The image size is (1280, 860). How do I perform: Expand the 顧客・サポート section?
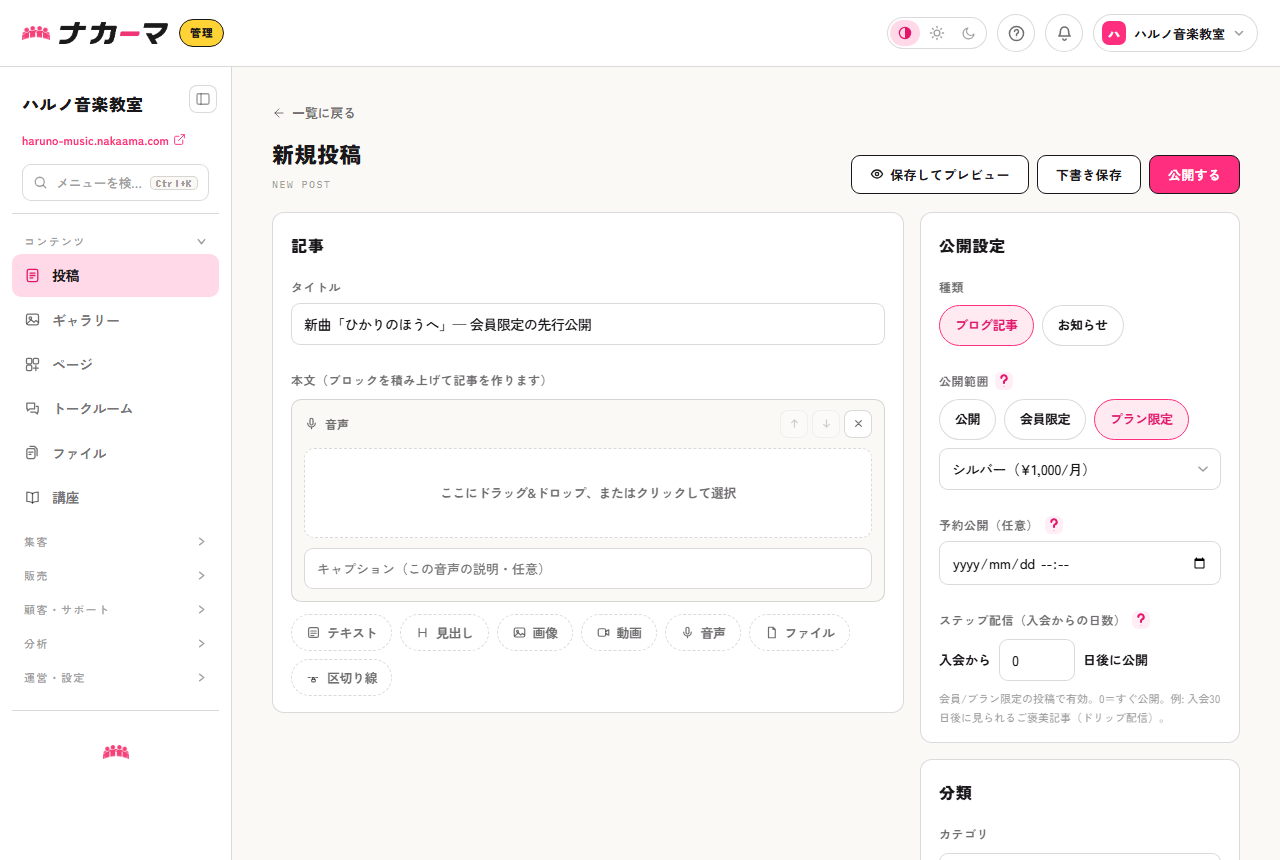[115, 610]
